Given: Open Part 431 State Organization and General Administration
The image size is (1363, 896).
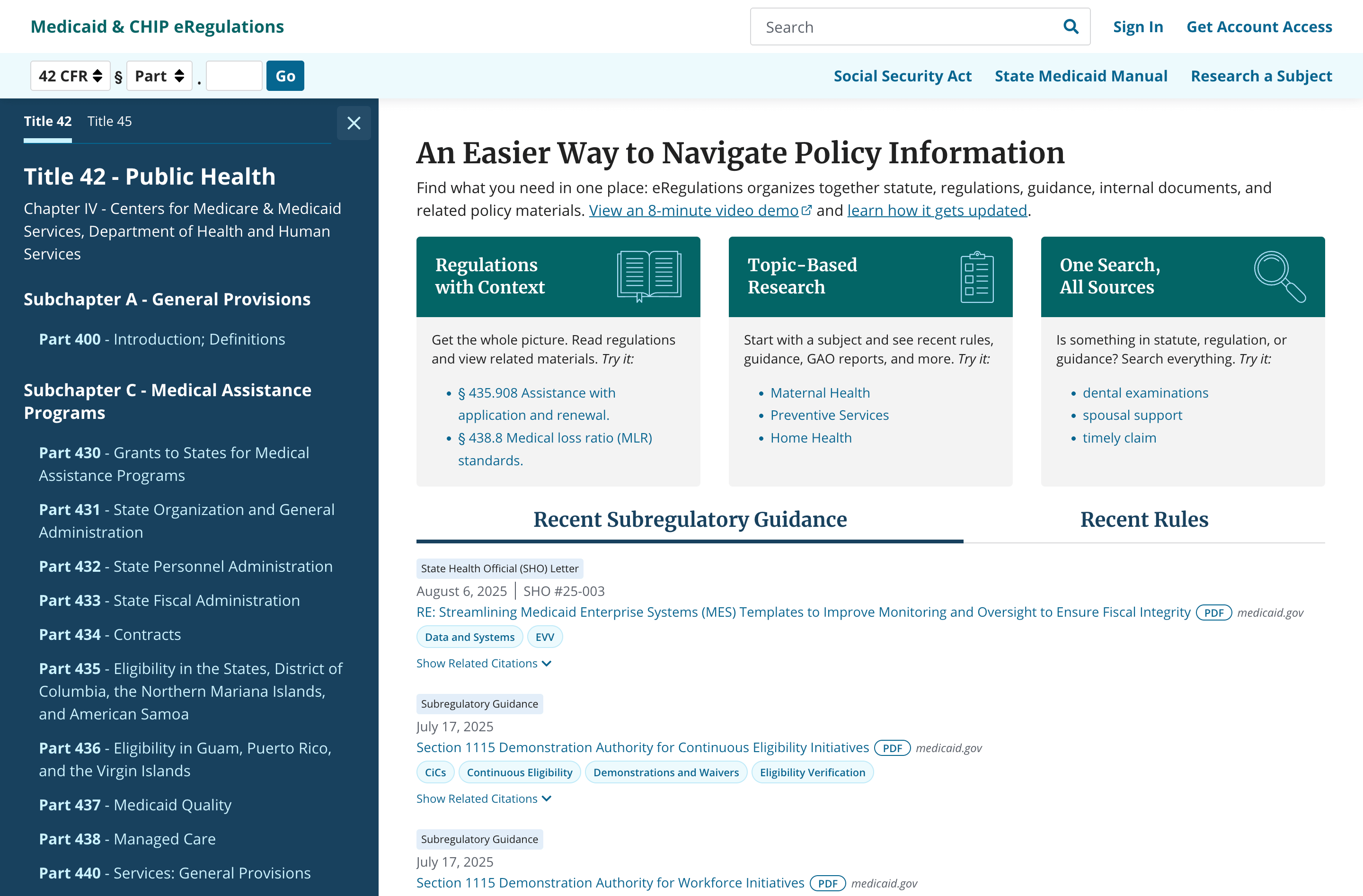Looking at the screenshot, I should (186, 521).
